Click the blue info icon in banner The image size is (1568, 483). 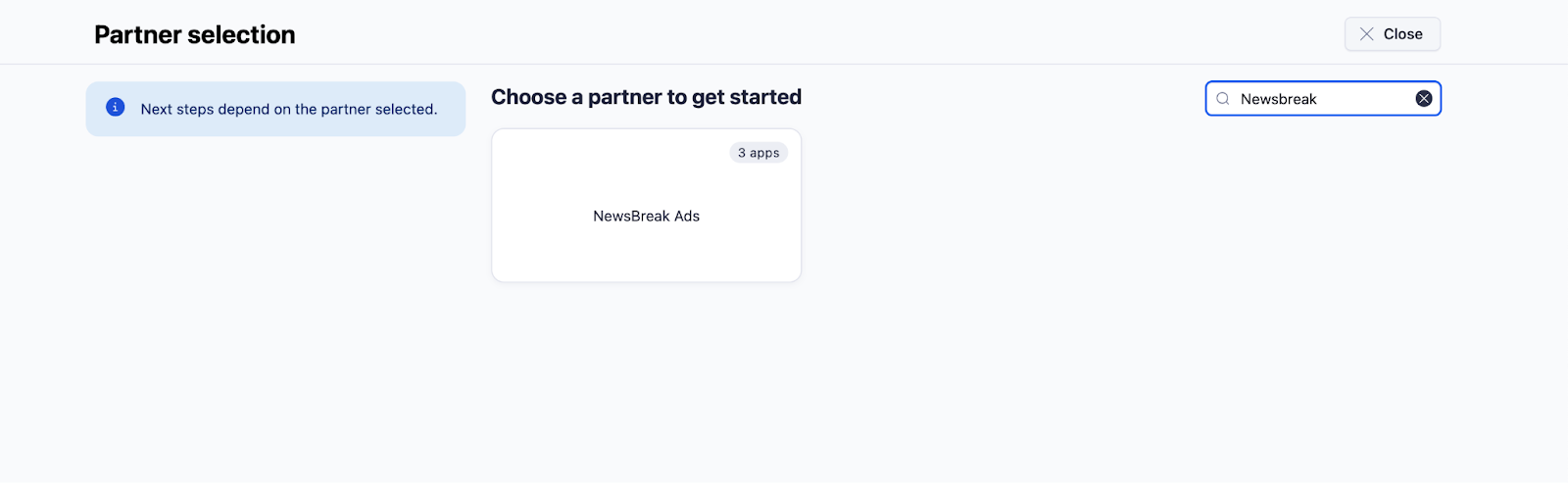[116, 108]
